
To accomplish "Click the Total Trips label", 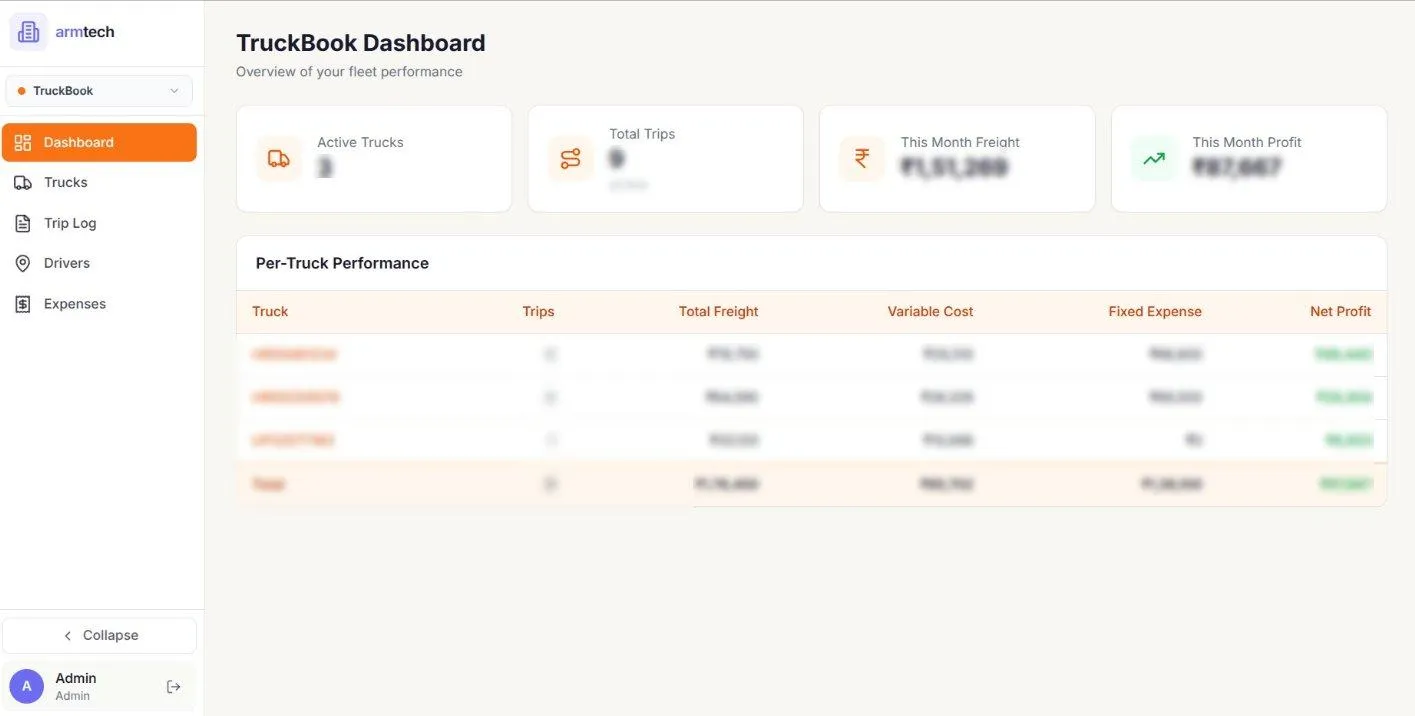I will 642,134.
